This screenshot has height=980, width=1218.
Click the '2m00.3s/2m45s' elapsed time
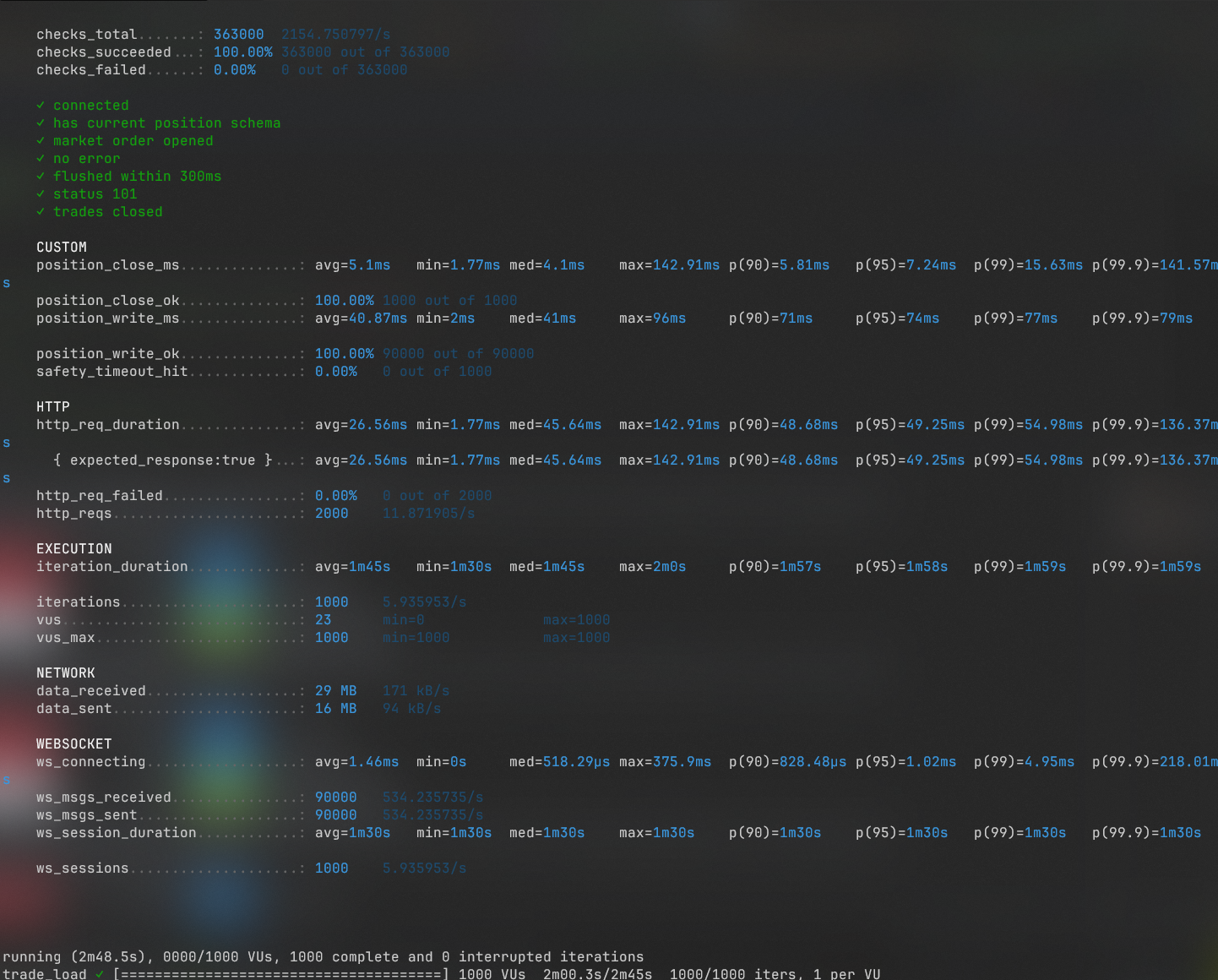click(x=597, y=974)
